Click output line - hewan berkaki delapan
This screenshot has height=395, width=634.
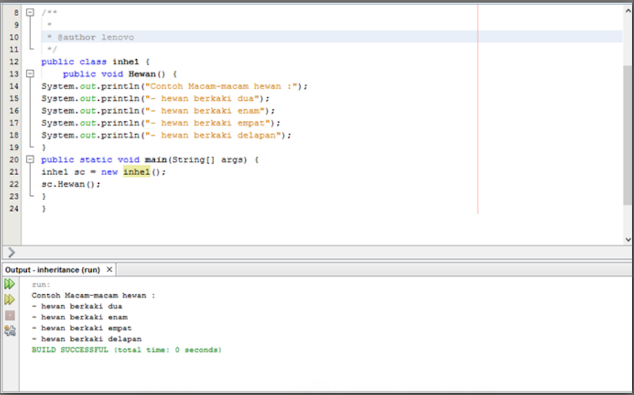click(87, 339)
